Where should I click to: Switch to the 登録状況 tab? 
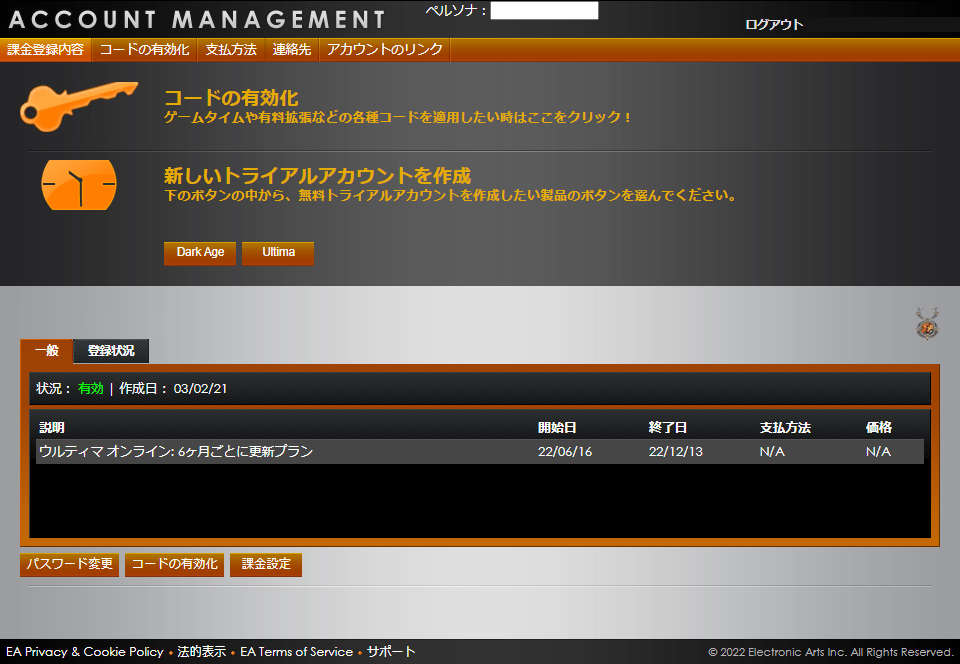pos(111,351)
